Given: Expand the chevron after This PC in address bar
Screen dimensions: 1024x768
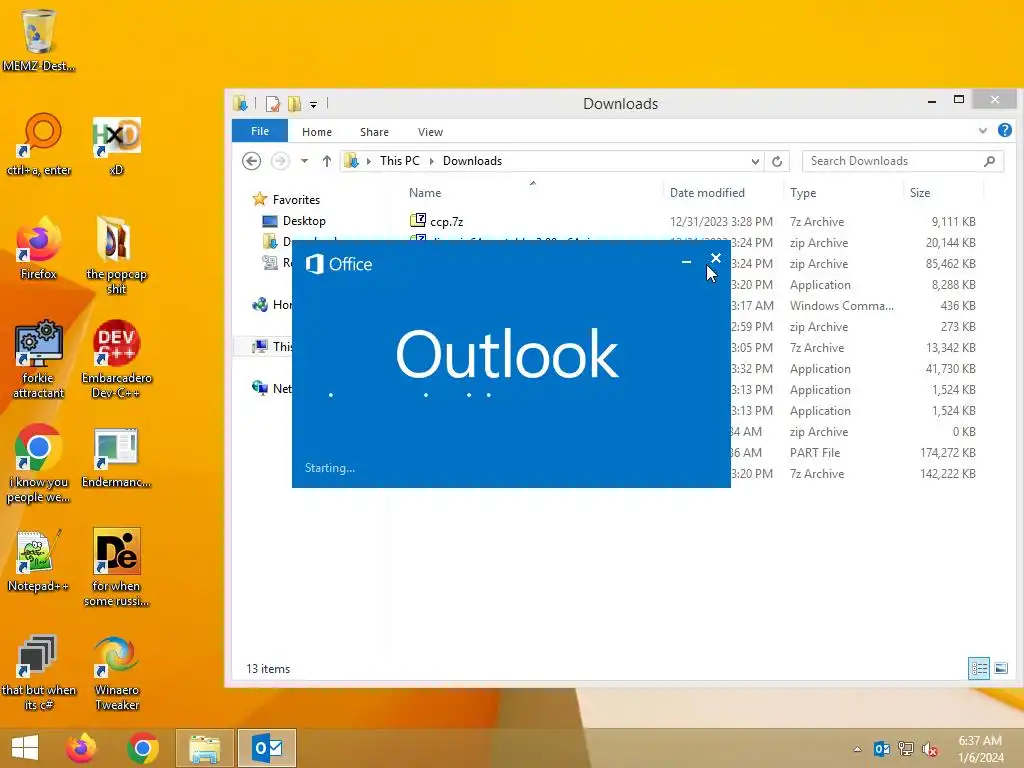Looking at the screenshot, I should point(432,161).
